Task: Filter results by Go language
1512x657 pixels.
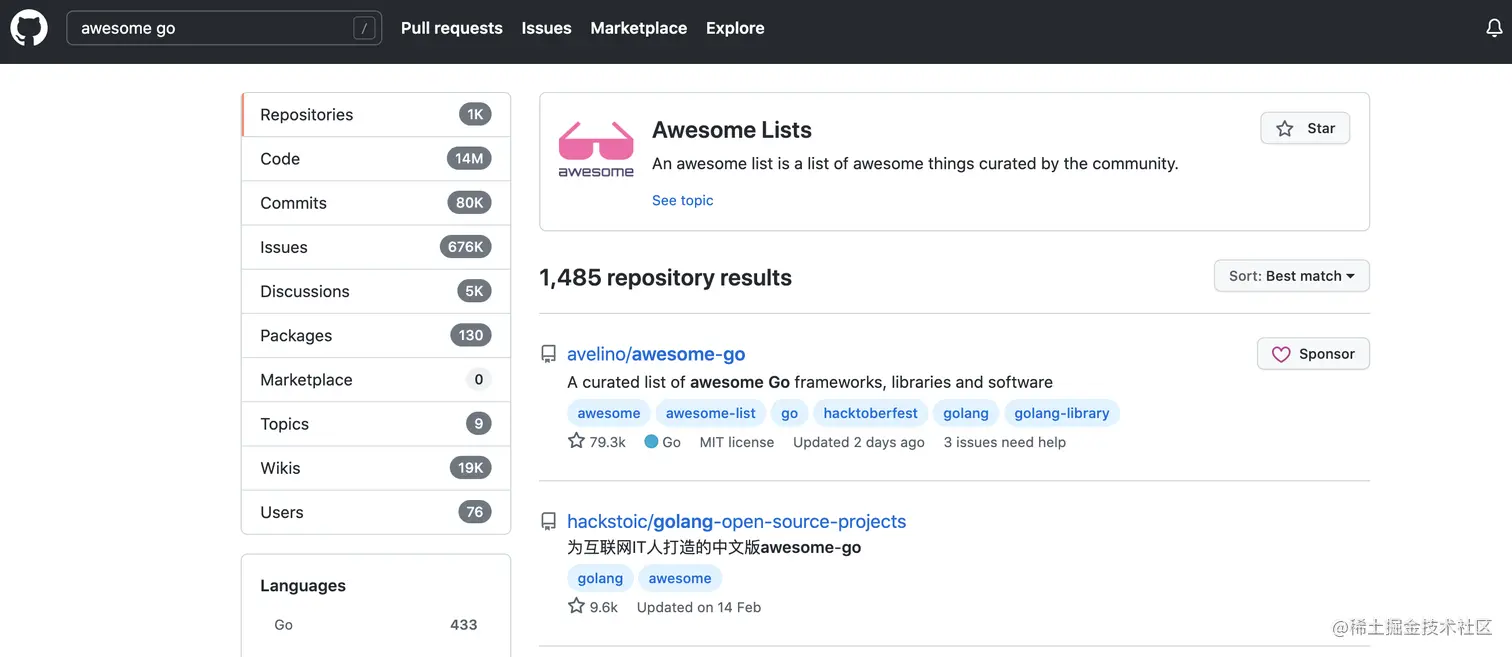Action: [284, 625]
